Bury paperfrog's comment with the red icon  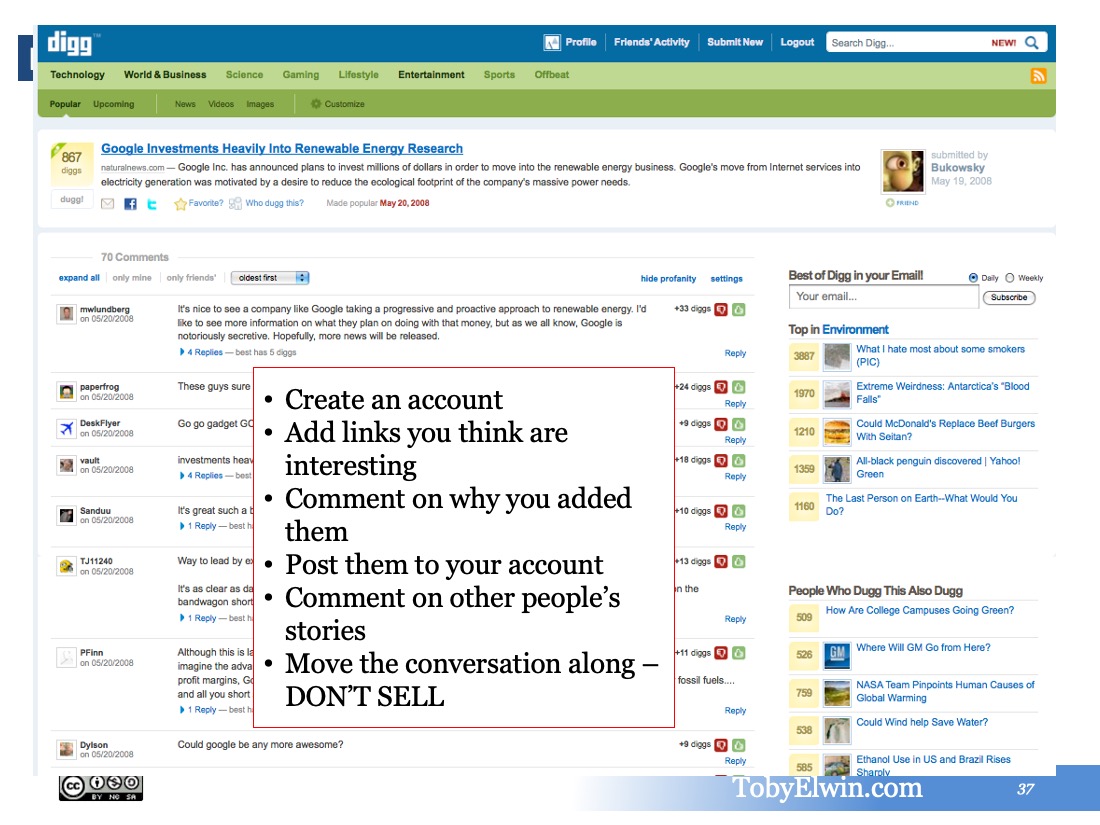tap(720, 387)
